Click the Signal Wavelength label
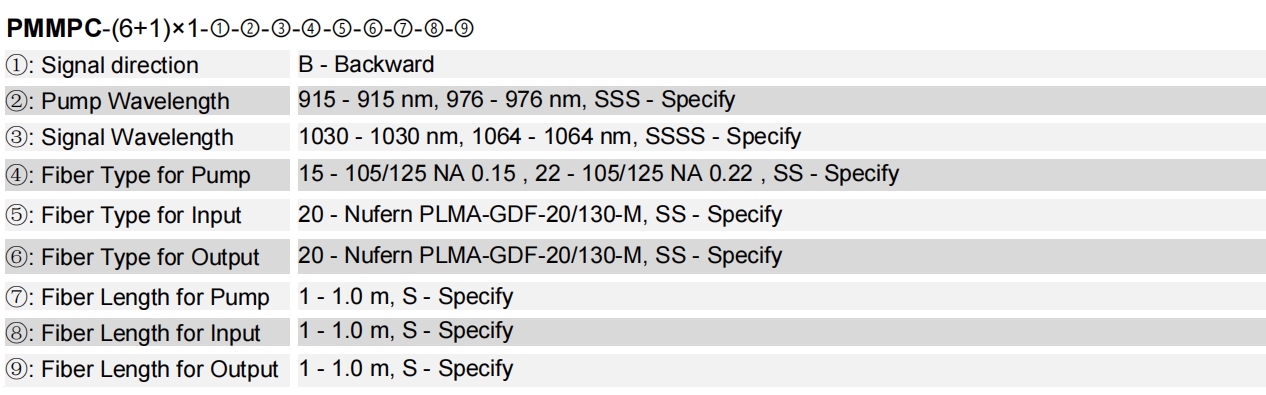 pyautogui.click(x=120, y=138)
